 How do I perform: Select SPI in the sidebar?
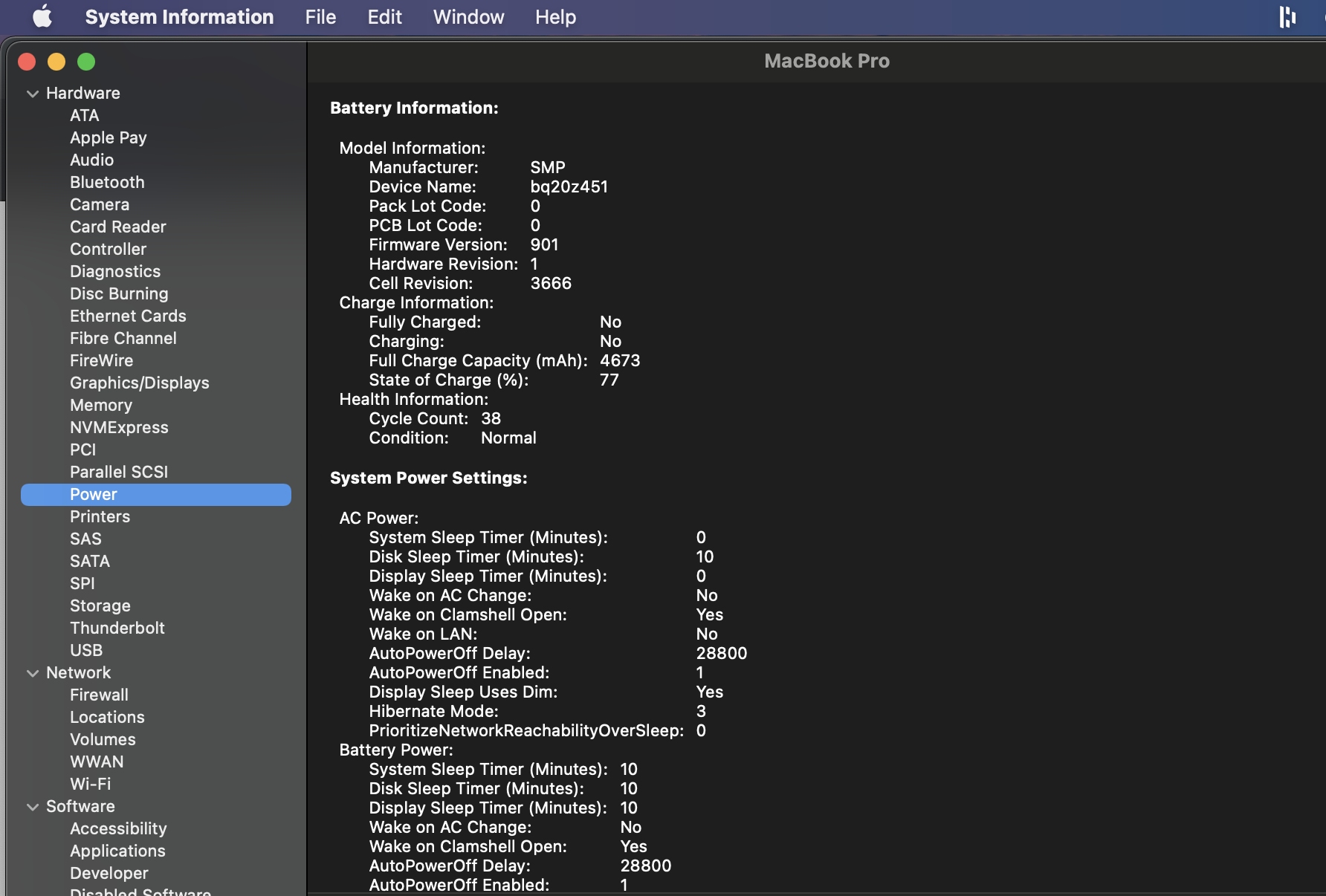pyautogui.click(x=83, y=583)
